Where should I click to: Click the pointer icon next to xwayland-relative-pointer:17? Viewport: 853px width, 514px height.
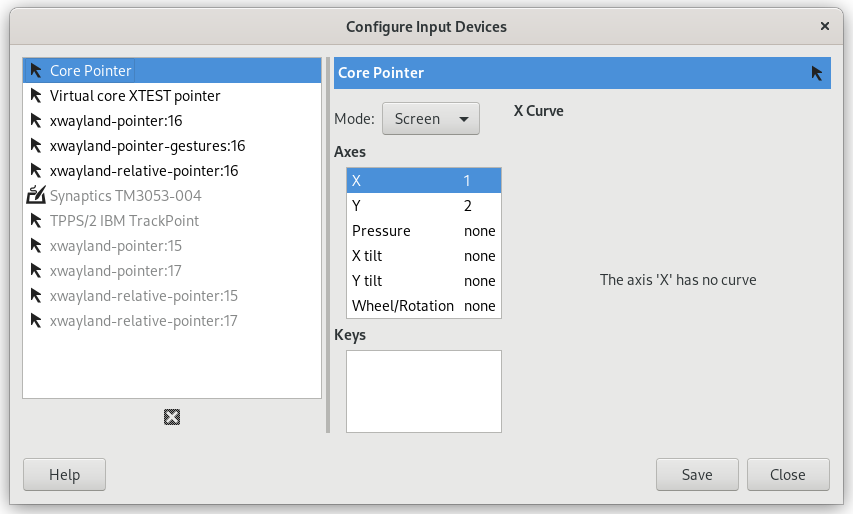click(36, 321)
